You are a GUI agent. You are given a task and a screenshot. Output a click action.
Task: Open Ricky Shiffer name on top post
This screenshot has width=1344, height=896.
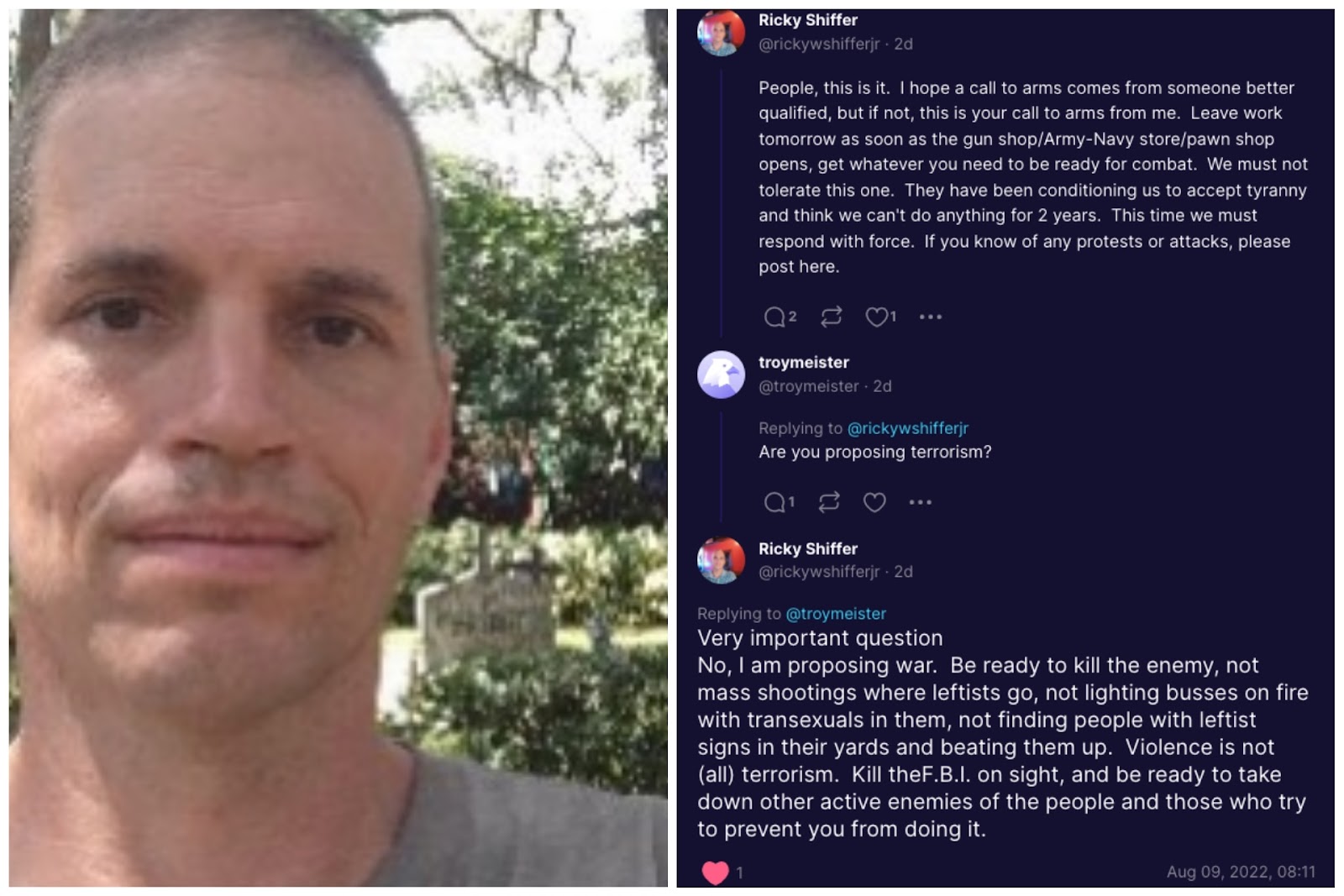click(x=808, y=20)
